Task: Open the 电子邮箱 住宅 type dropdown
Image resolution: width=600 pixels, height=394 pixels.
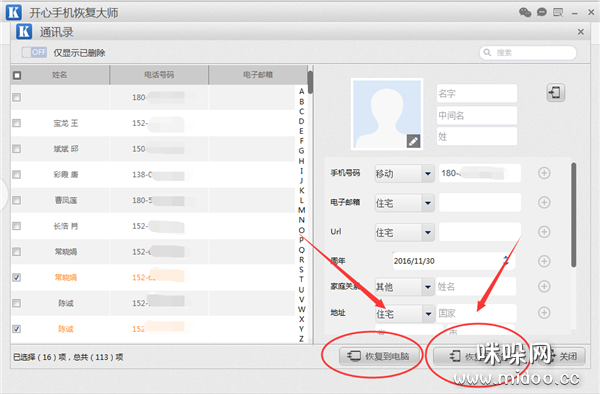Action: tap(404, 203)
